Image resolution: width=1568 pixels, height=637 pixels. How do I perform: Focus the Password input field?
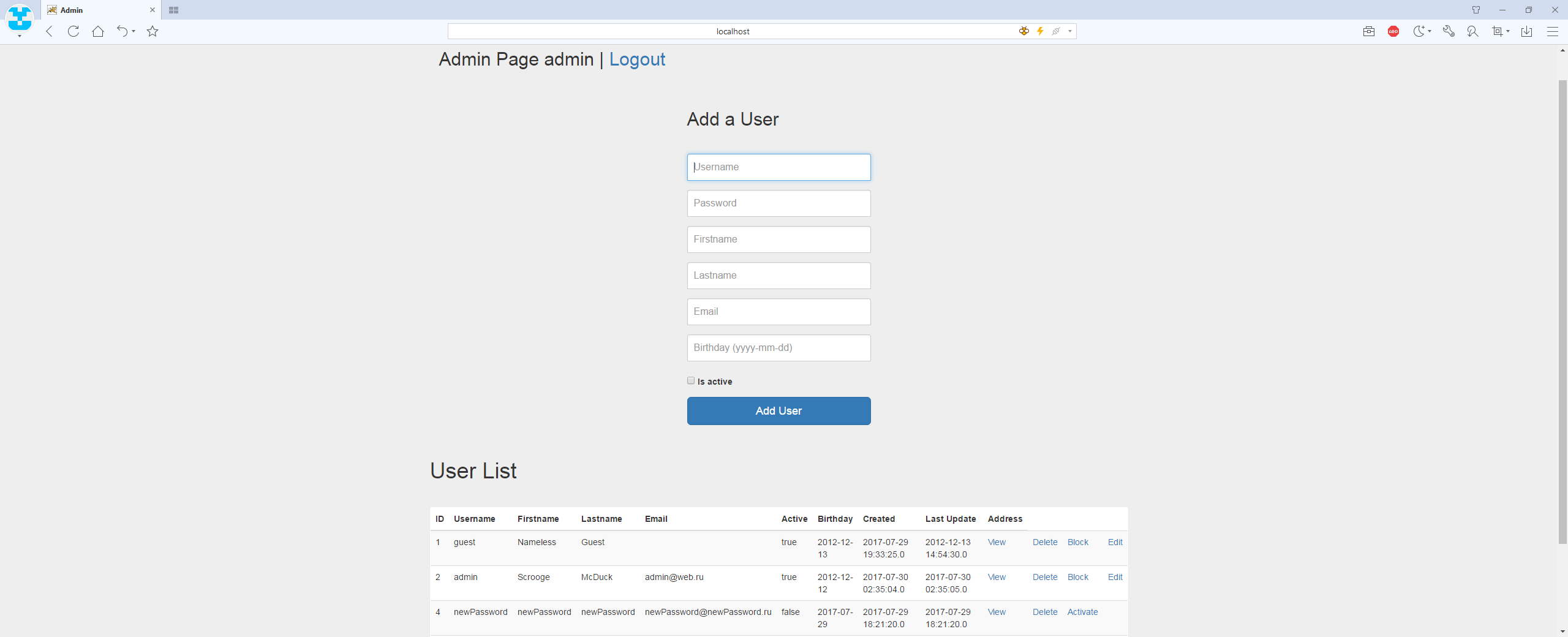click(x=778, y=203)
